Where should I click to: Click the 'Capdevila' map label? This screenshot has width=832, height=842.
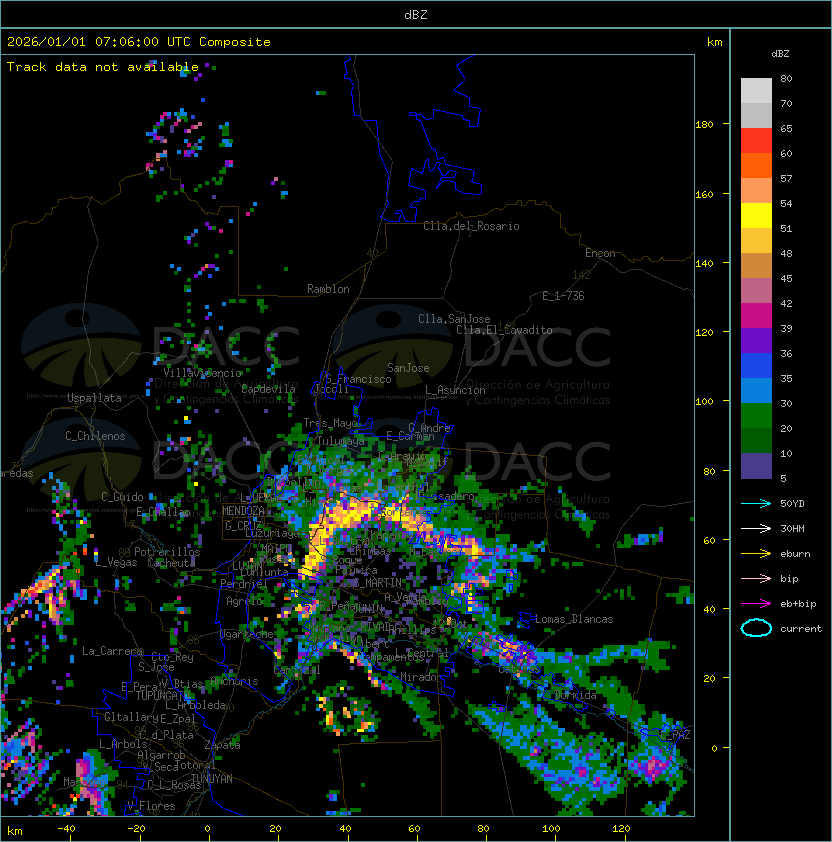coord(268,389)
